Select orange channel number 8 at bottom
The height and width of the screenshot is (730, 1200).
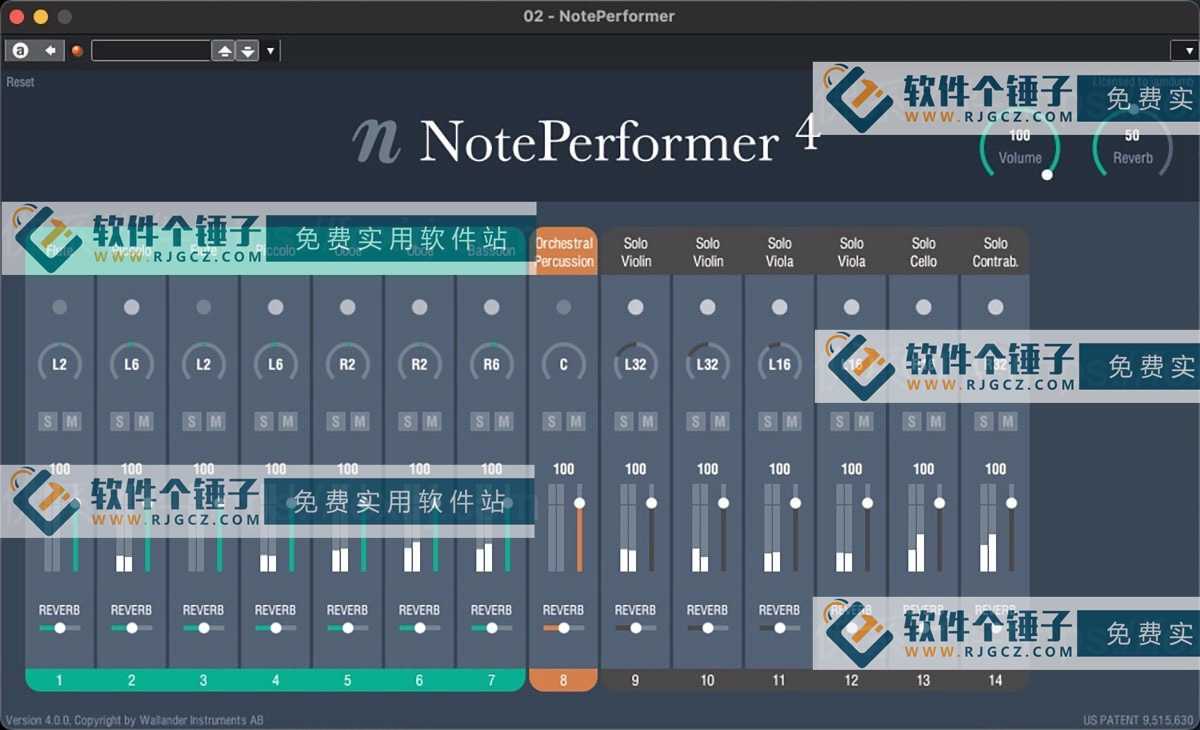pyautogui.click(x=564, y=680)
